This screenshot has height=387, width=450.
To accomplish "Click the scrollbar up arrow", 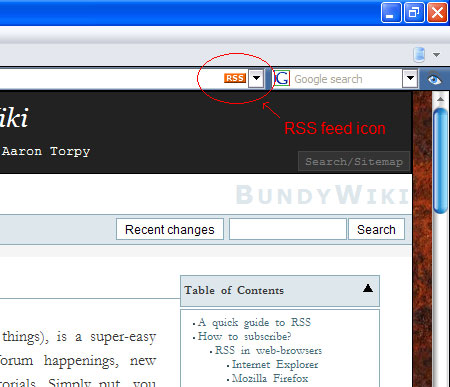I will 441,99.
